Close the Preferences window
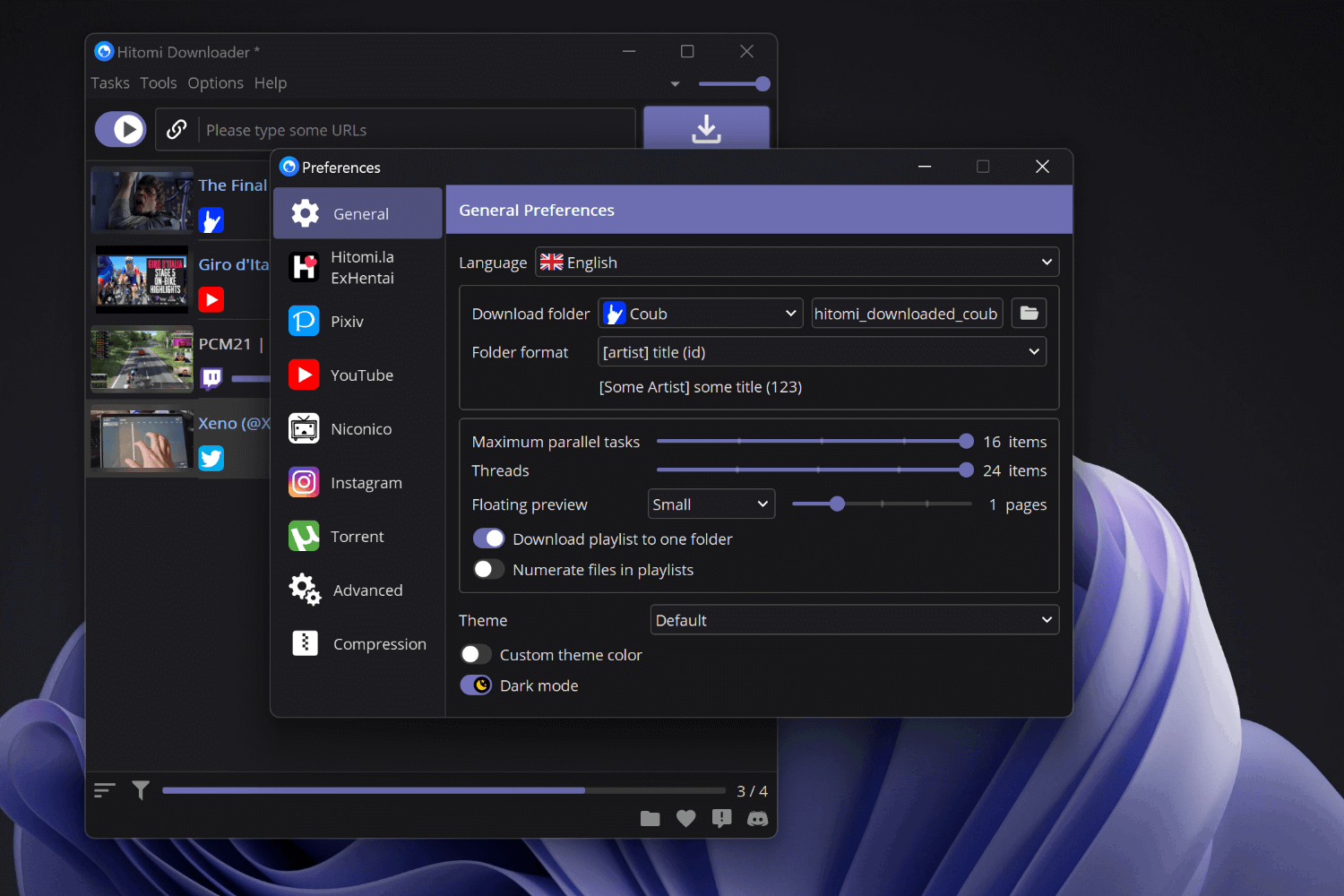The width and height of the screenshot is (1344, 896). coord(1042,167)
